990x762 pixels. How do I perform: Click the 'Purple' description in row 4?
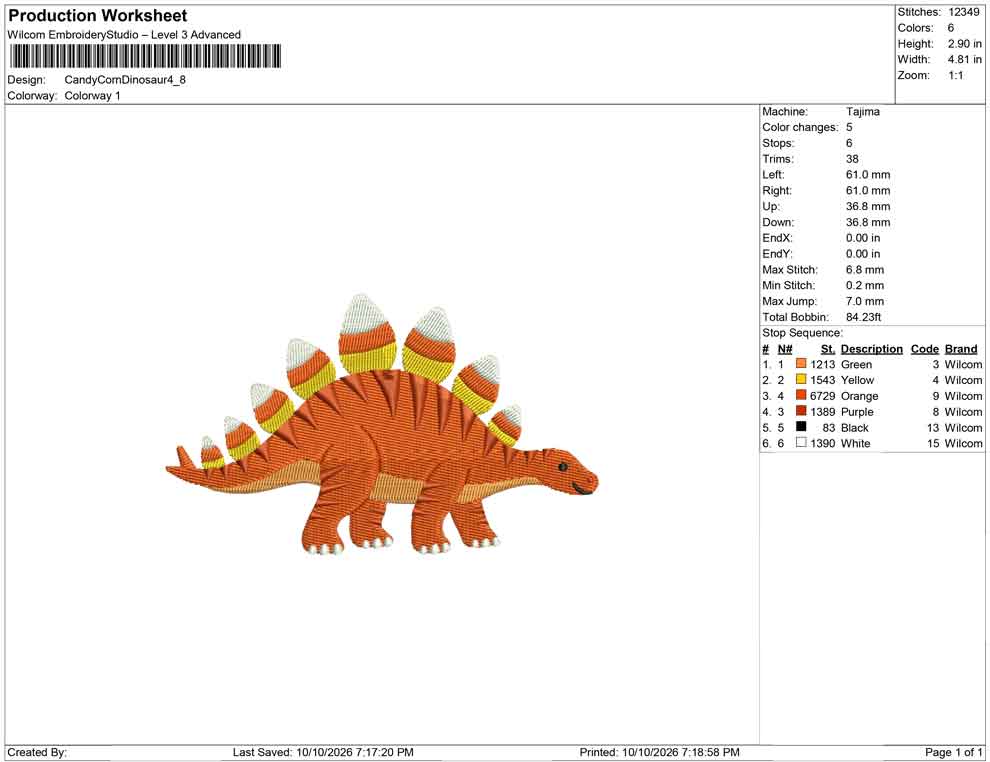(857, 412)
